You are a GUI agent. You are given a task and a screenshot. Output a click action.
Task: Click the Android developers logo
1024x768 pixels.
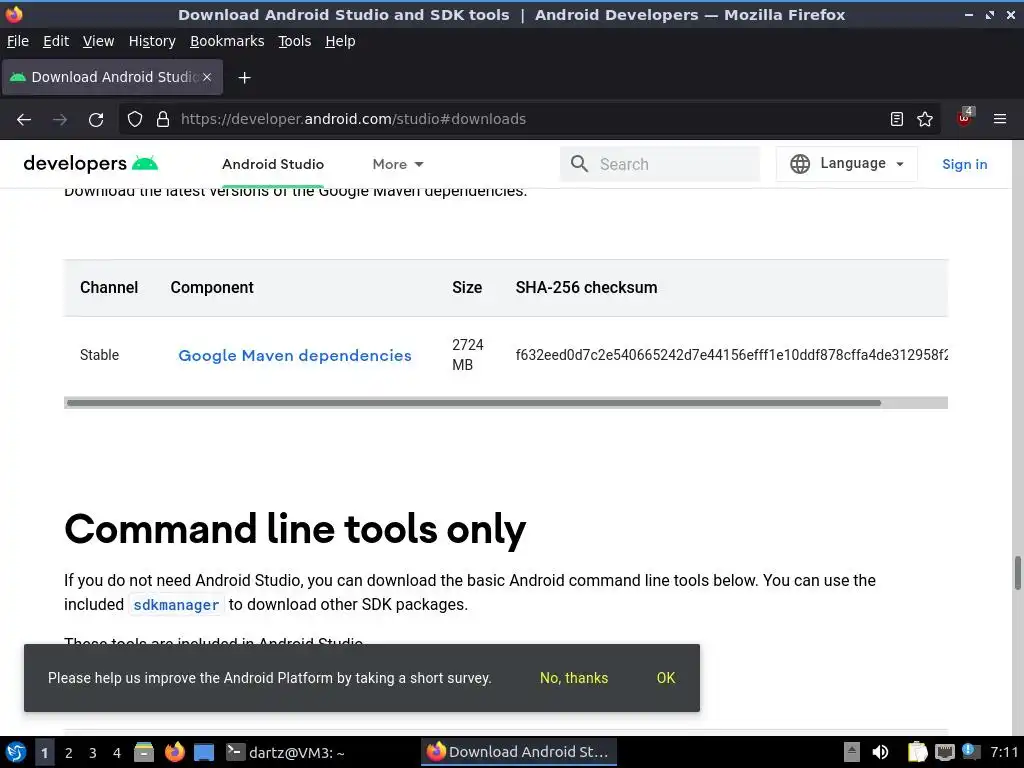91,163
